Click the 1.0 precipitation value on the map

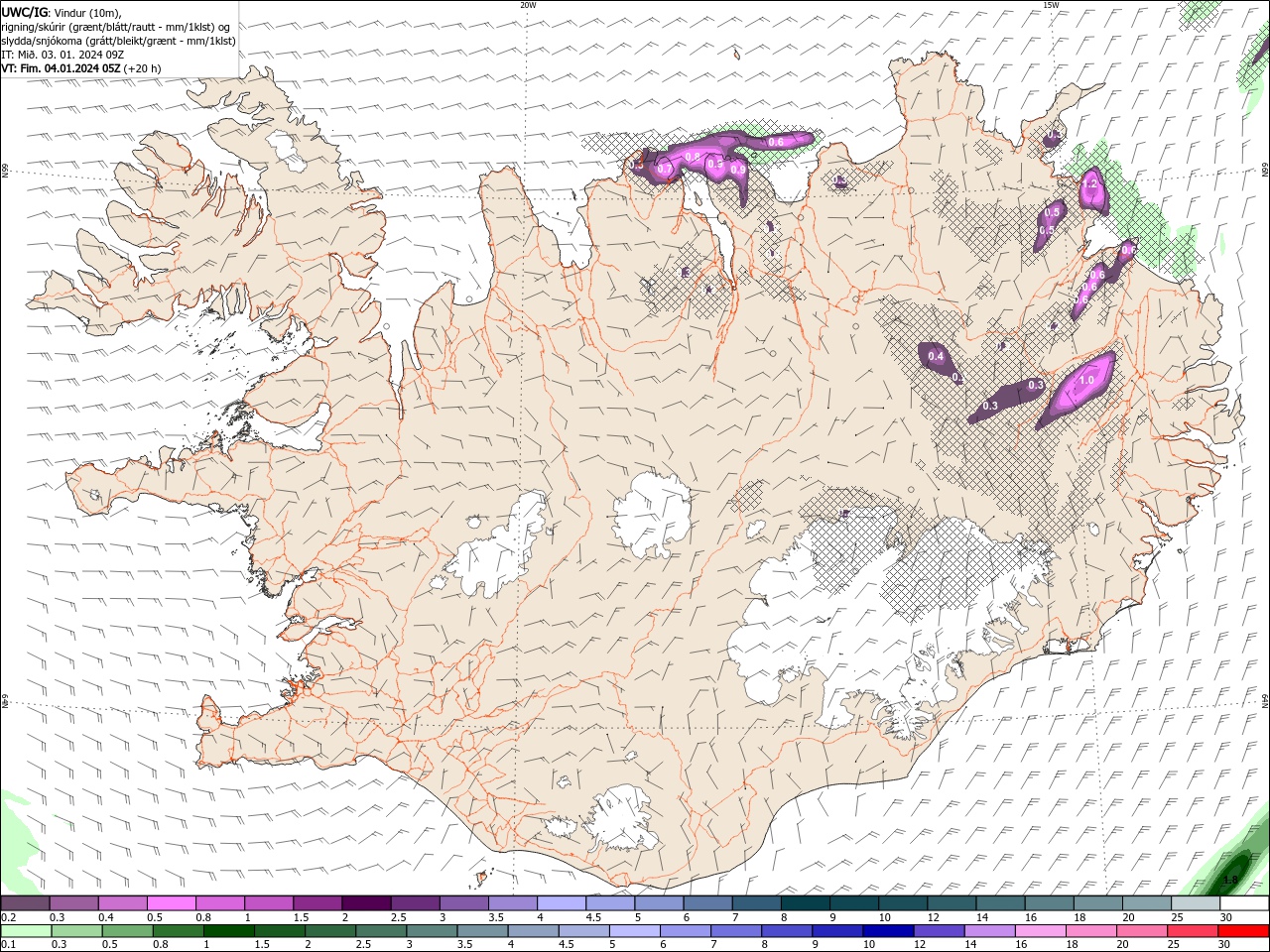pos(1085,380)
